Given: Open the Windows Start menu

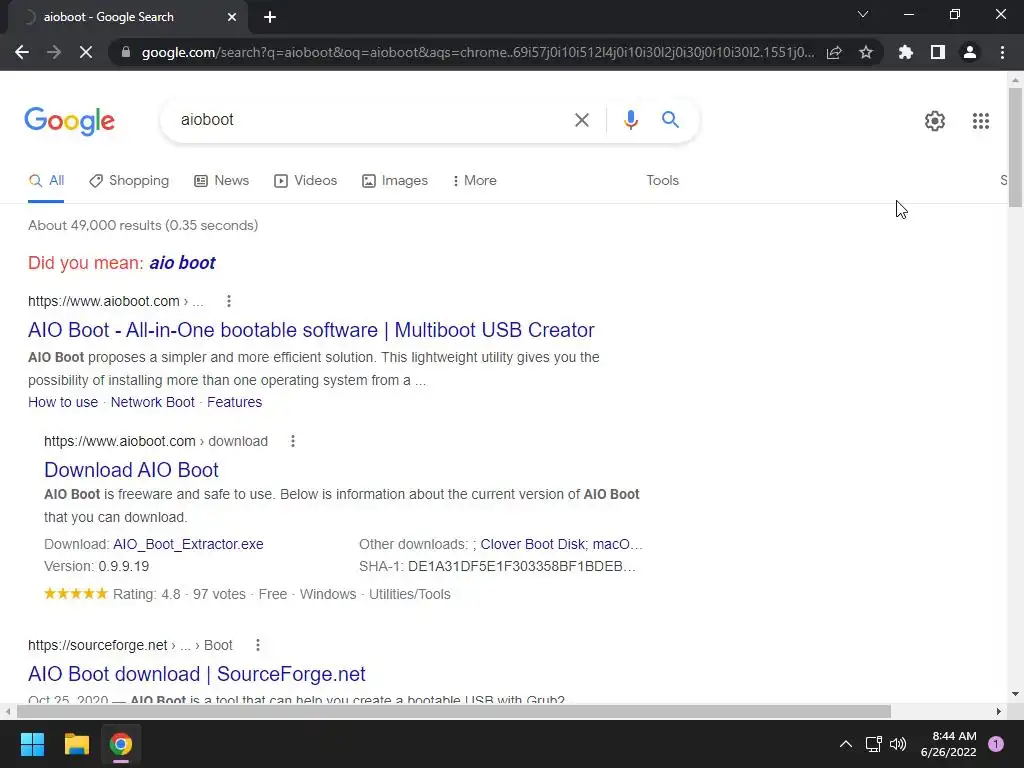Looking at the screenshot, I should pos(32,744).
